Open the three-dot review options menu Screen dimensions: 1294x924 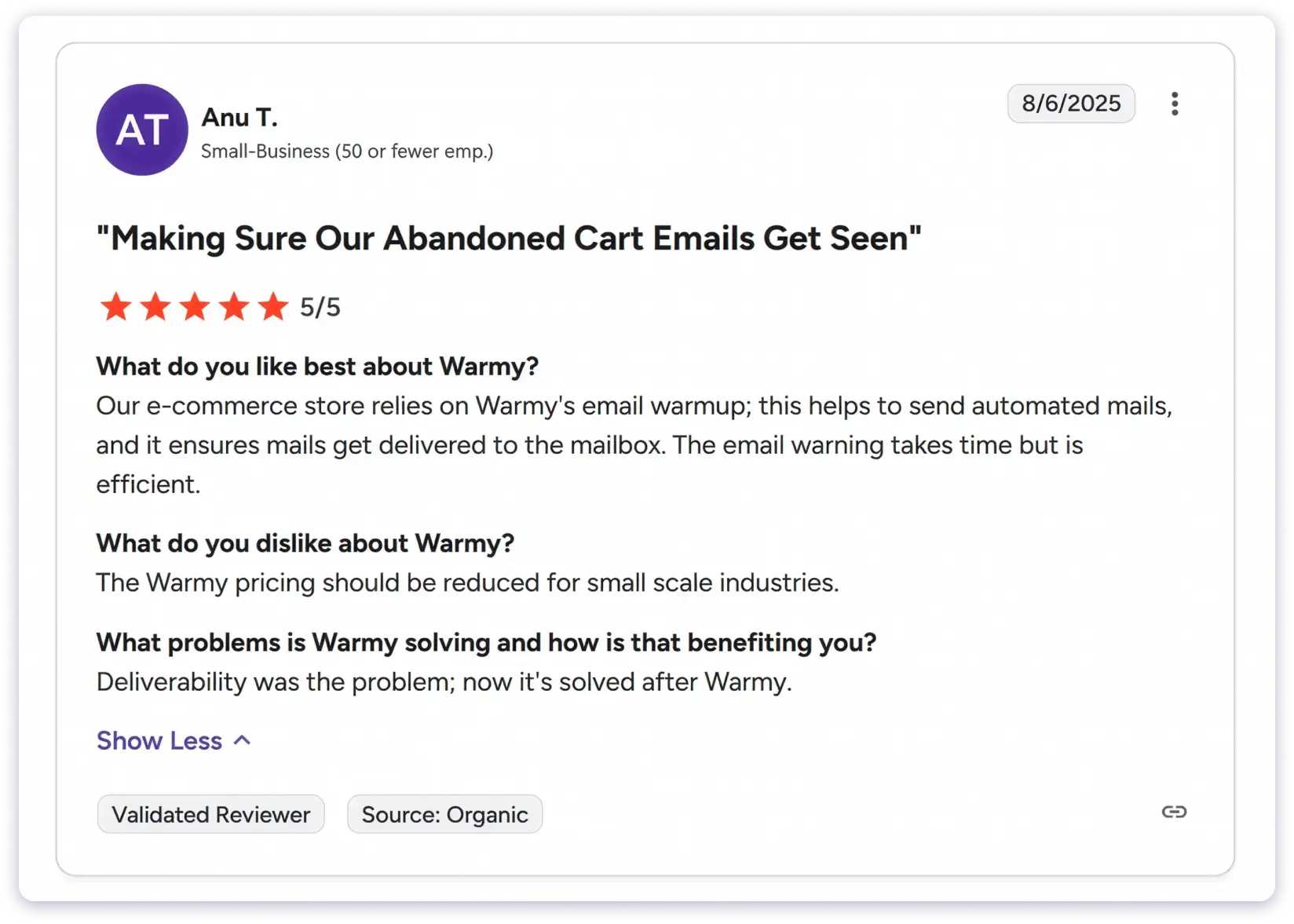coord(1174,104)
